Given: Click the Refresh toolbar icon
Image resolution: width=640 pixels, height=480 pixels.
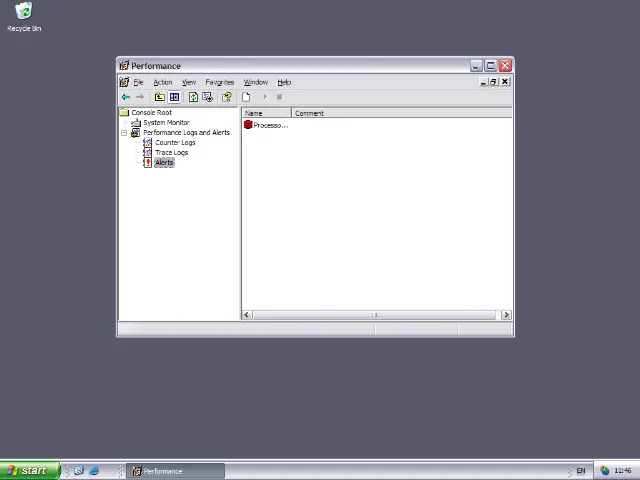Looking at the screenshot, I should pos(193,97).
